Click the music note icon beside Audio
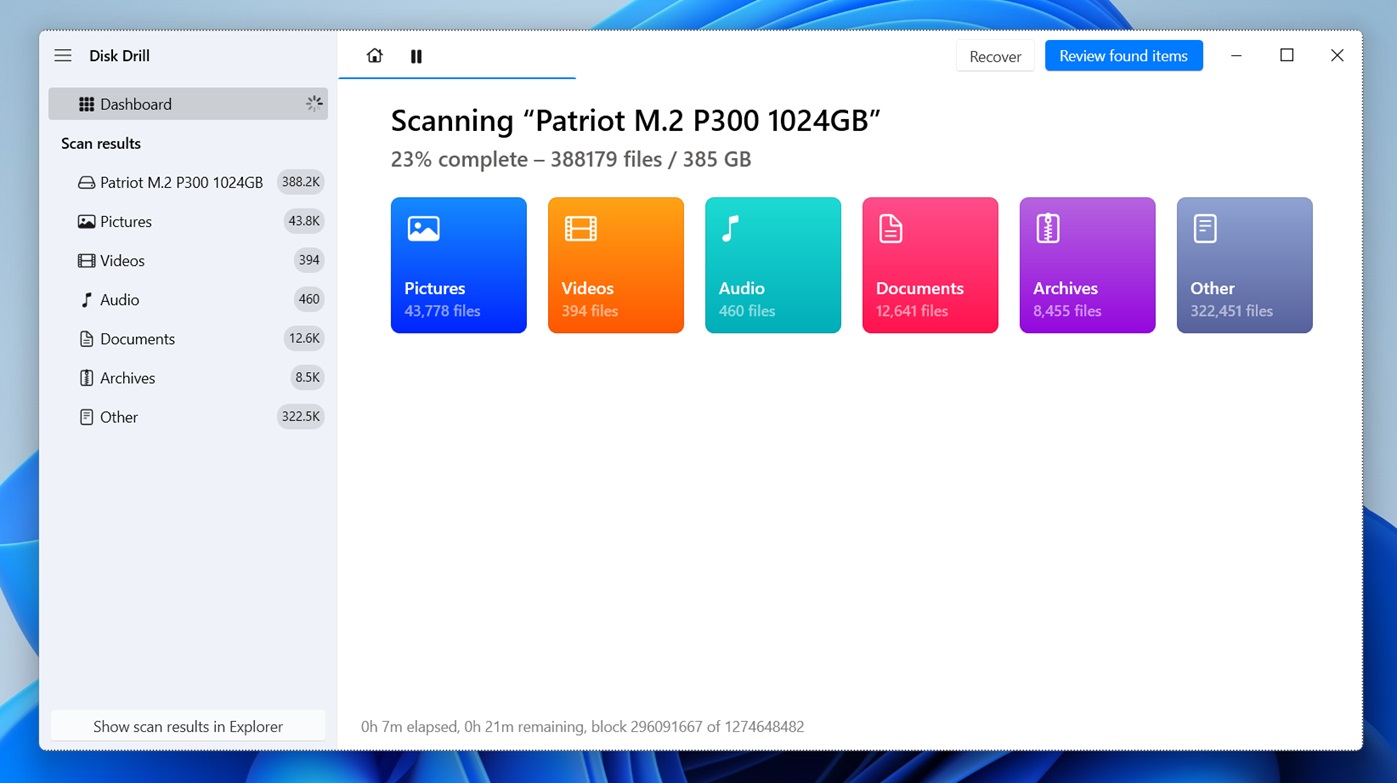This screenshot has width=1397, height=783. click(x=86, y=299)
